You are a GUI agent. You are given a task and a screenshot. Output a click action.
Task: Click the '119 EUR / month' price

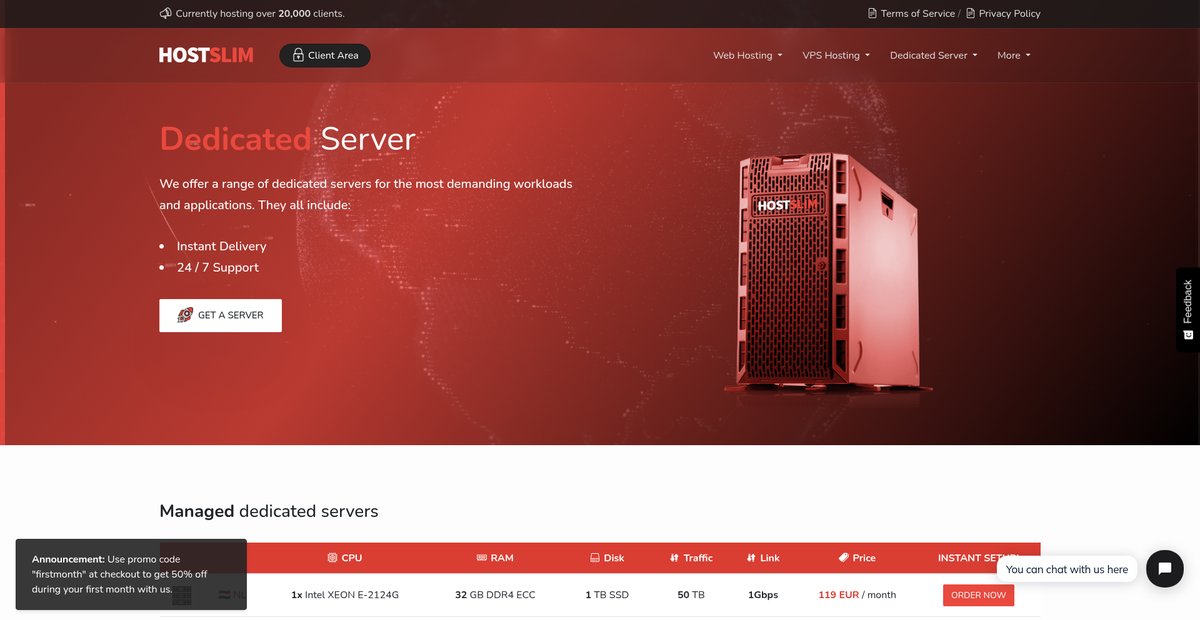(x=857, y=595)
